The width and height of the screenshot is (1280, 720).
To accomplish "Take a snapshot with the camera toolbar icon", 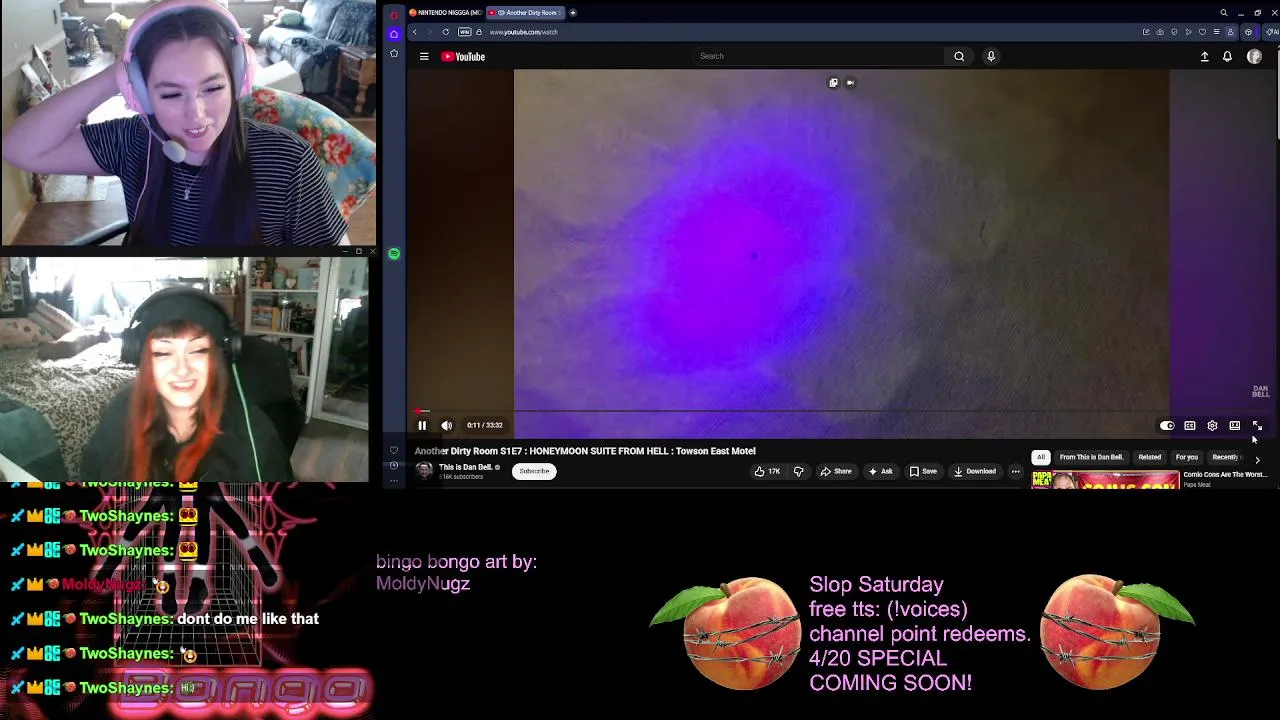I will pyautogui.click(x=1160, y=32).
